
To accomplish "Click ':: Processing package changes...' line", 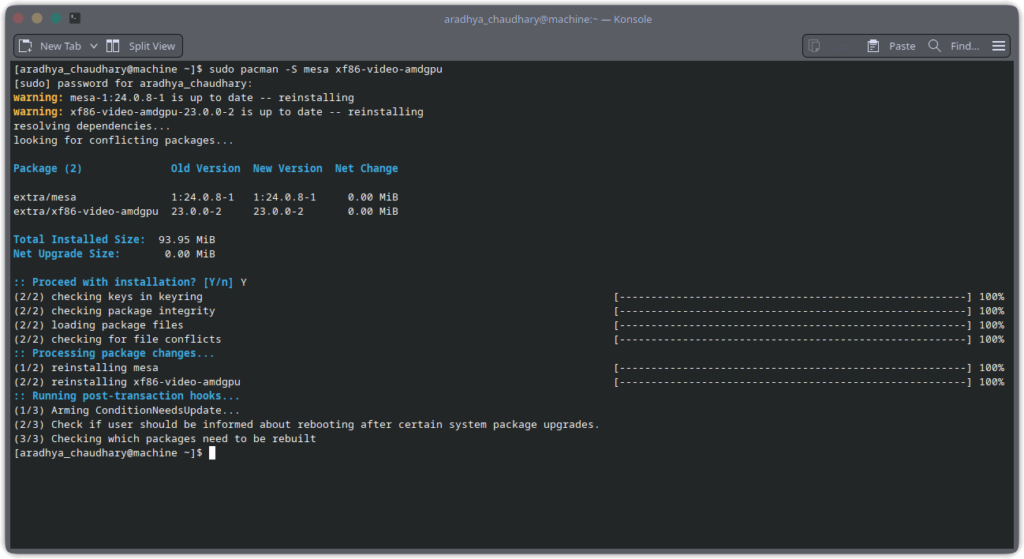I will coord(114,353).
